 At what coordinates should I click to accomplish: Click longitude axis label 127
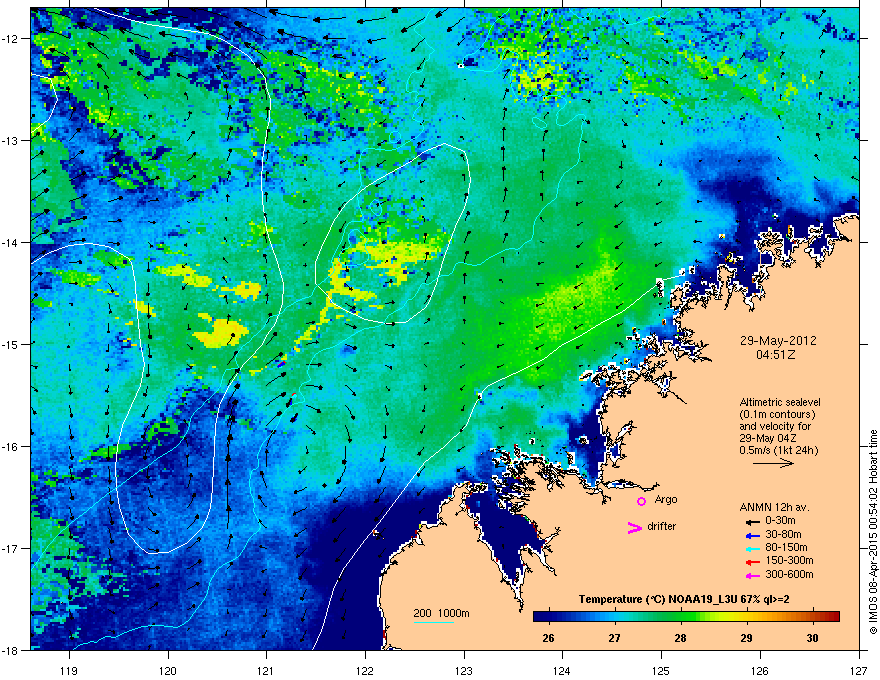[859, 671]
